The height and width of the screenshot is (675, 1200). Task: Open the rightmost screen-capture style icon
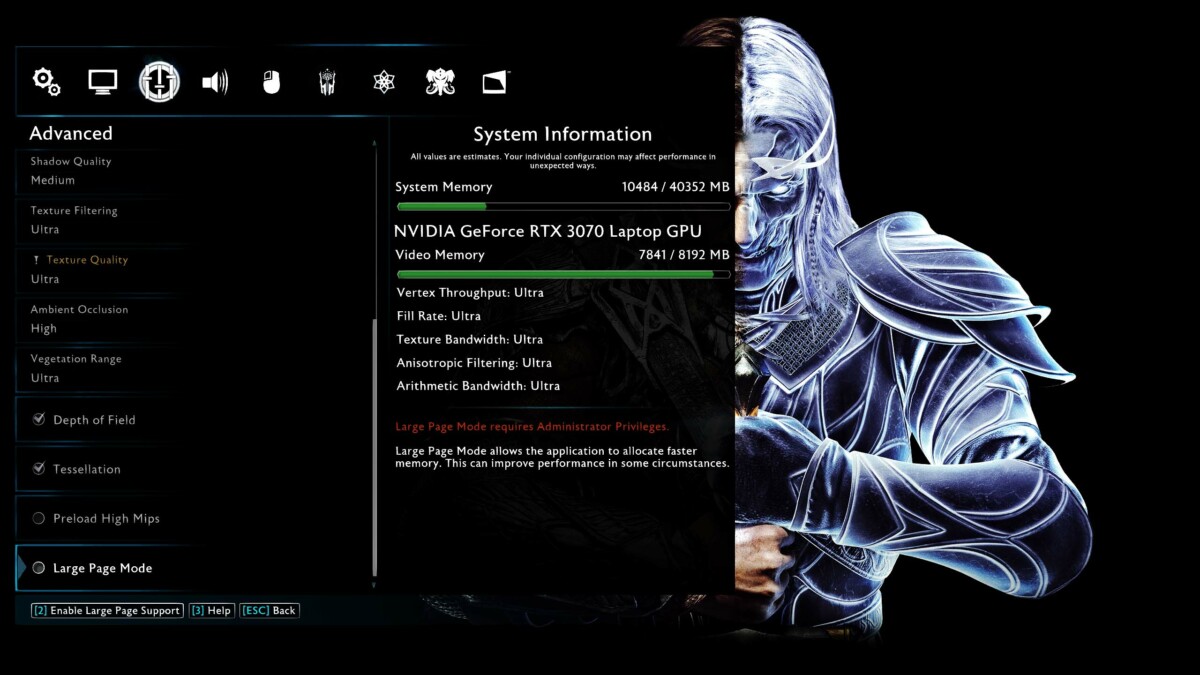[496, 82]
